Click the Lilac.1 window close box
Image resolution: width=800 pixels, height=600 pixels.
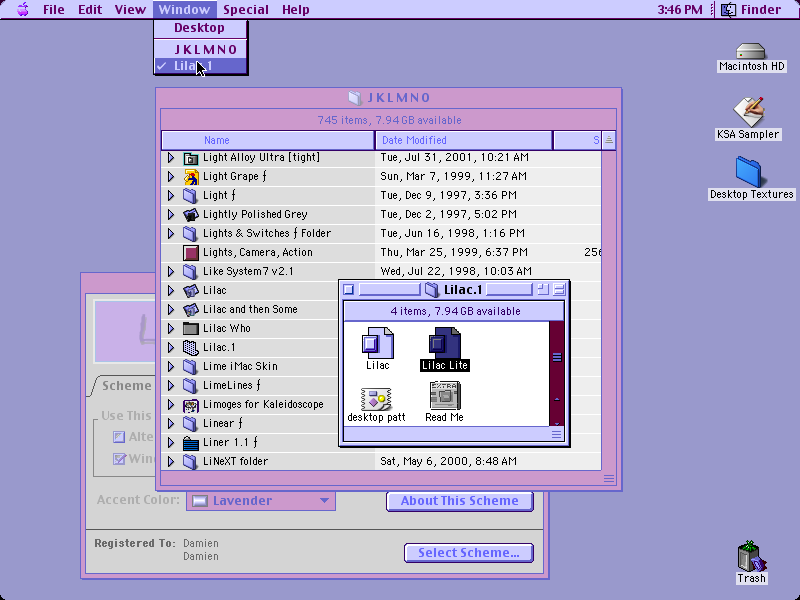pos(349,290)
